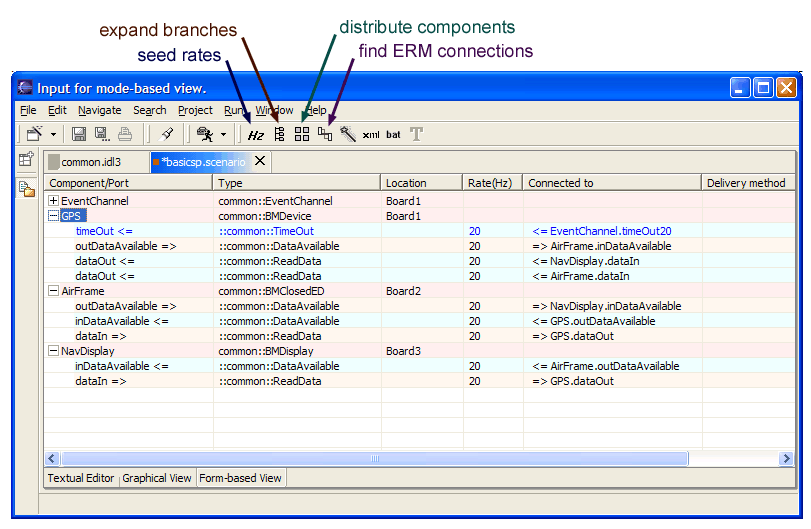Collapse the GPS tree node
Image resolution: width=811 pixels, height=529 pixels.
click(x=54, y=216)
